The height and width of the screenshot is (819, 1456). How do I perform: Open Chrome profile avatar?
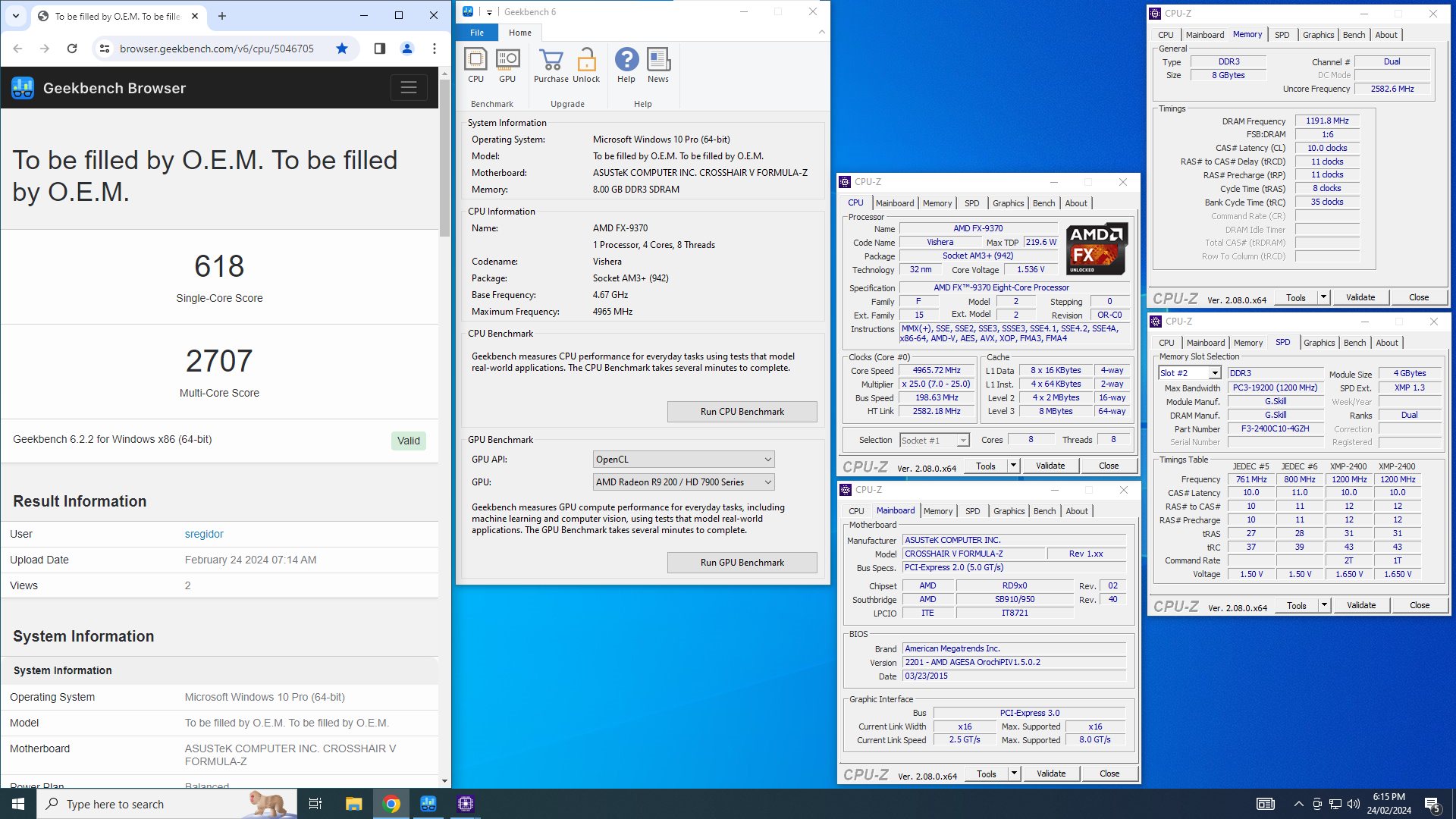click(x=407, y=49)
